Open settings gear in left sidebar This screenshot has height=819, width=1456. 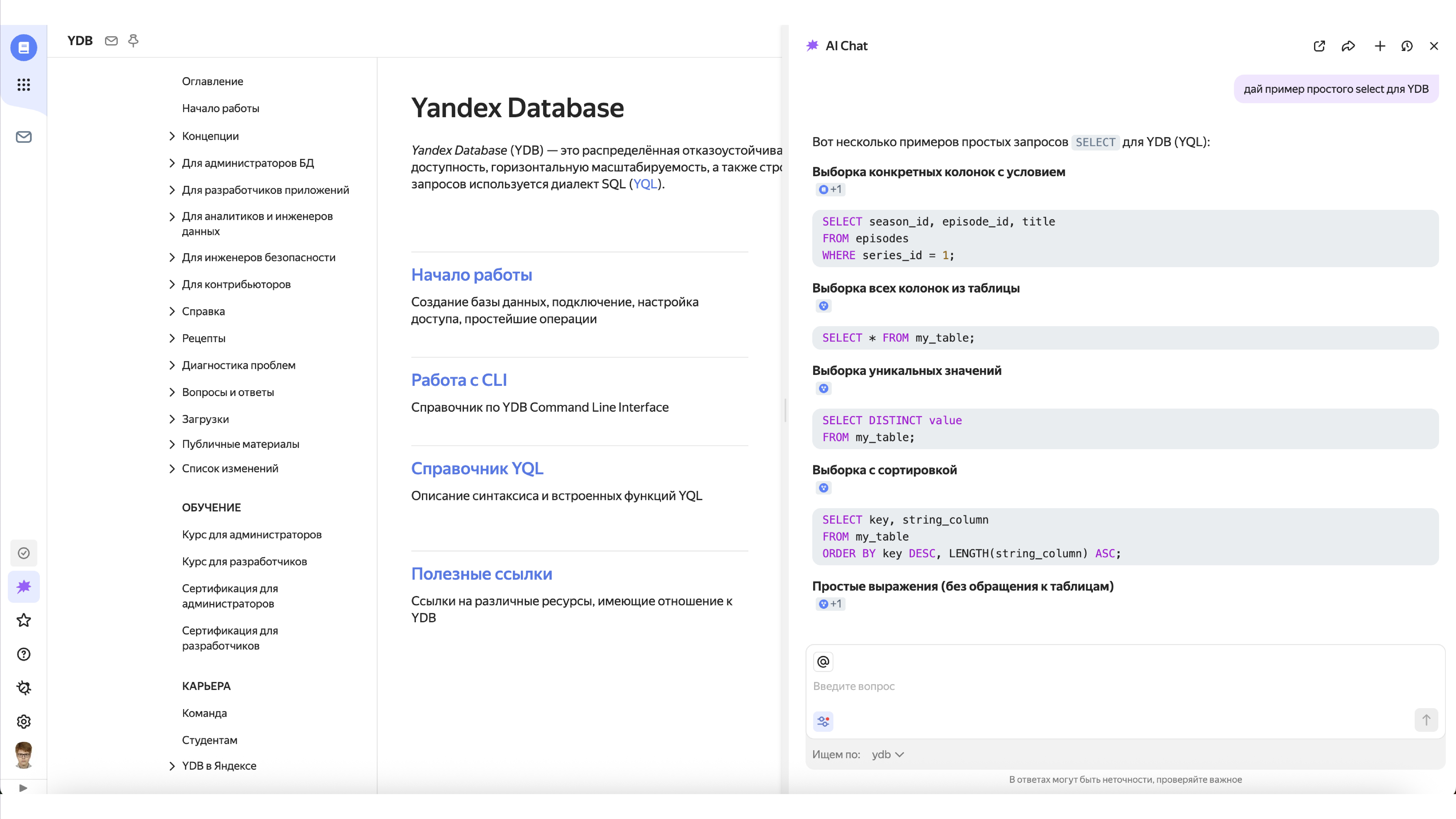pos(24,722)
